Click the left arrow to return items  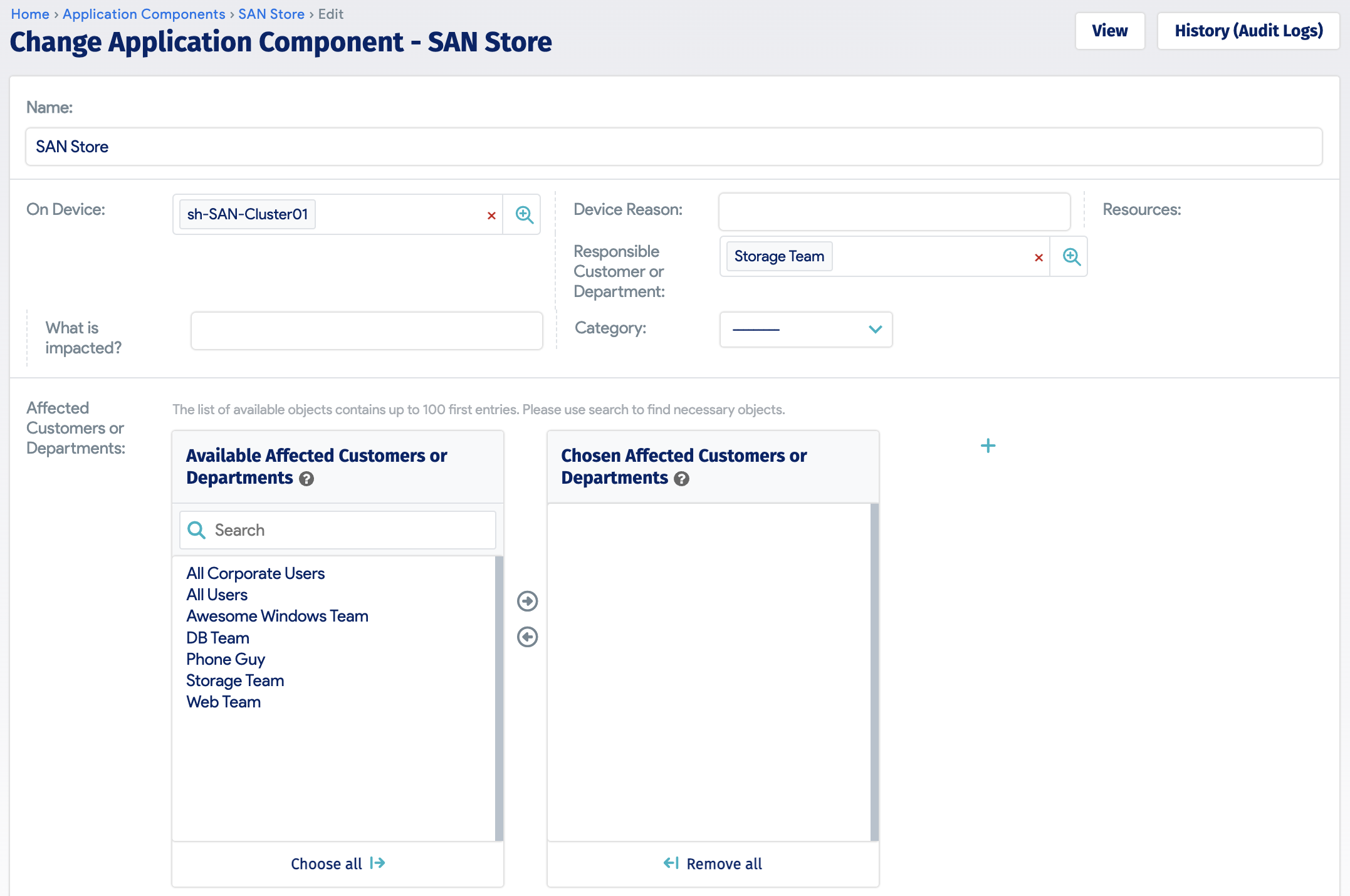click(527, 637)
